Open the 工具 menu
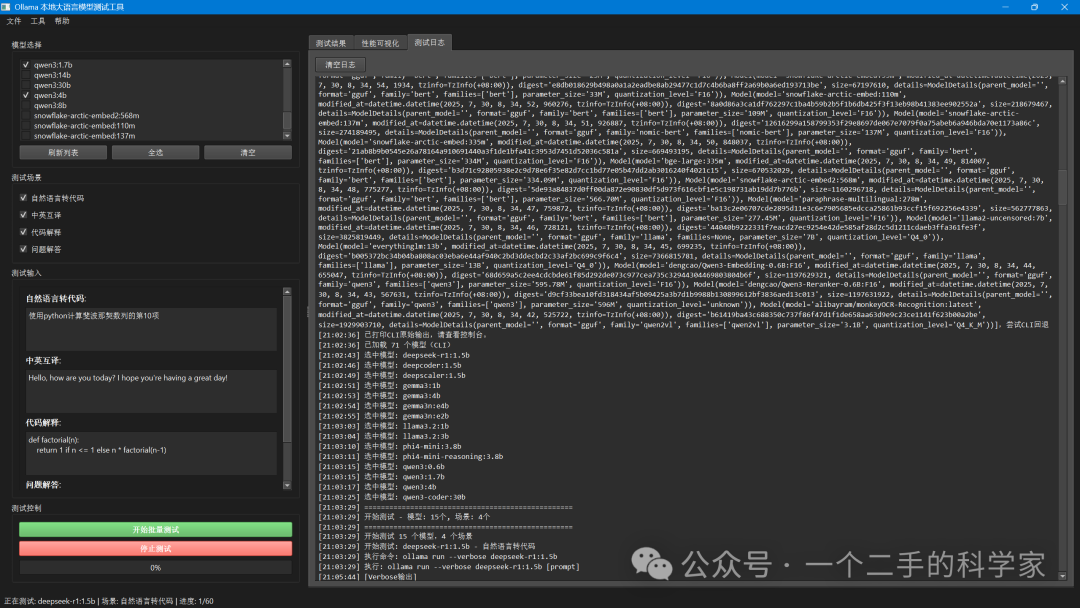 [38, 21]
